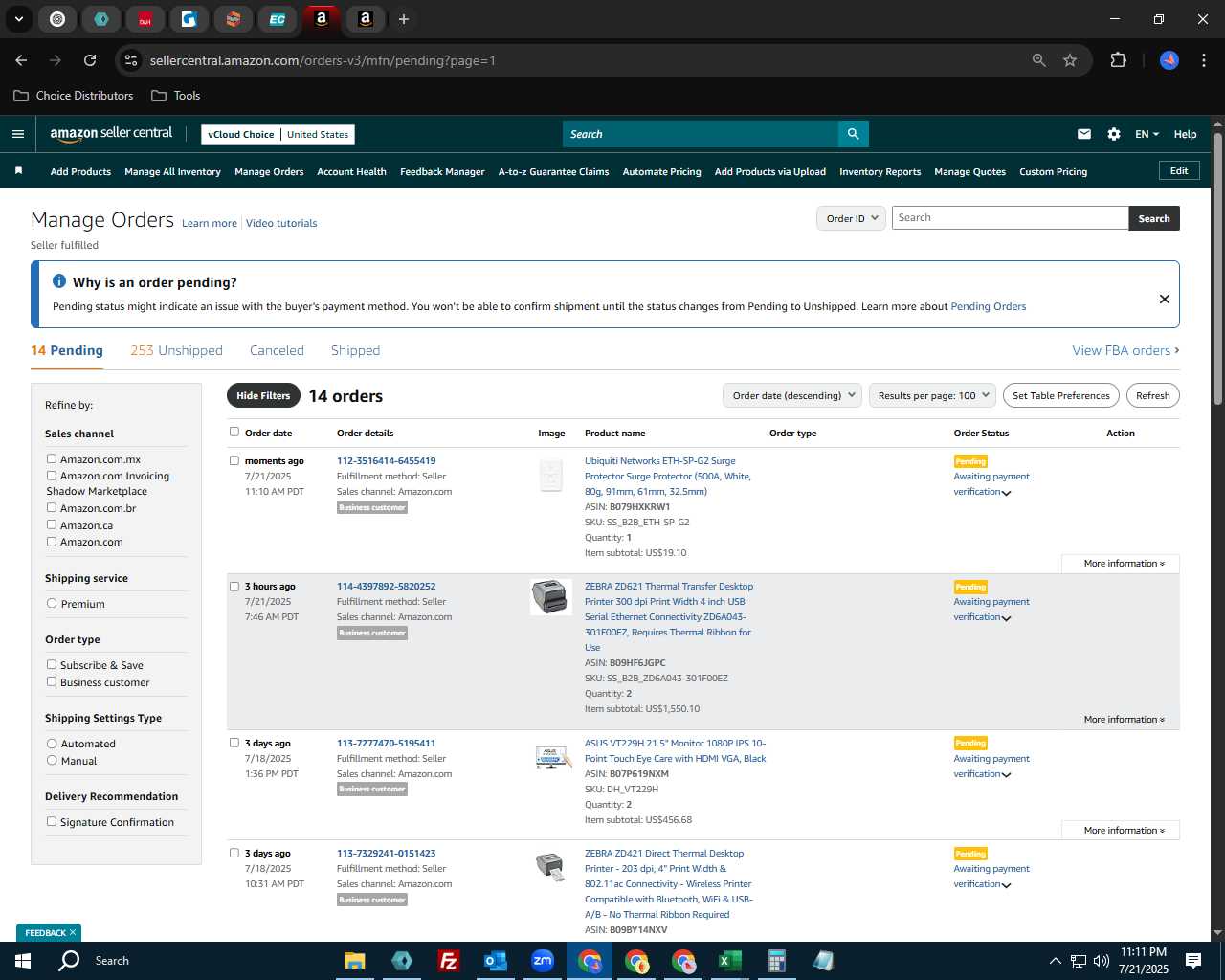
Task: Open the Video tutorials link
Action: click(281, 223)
